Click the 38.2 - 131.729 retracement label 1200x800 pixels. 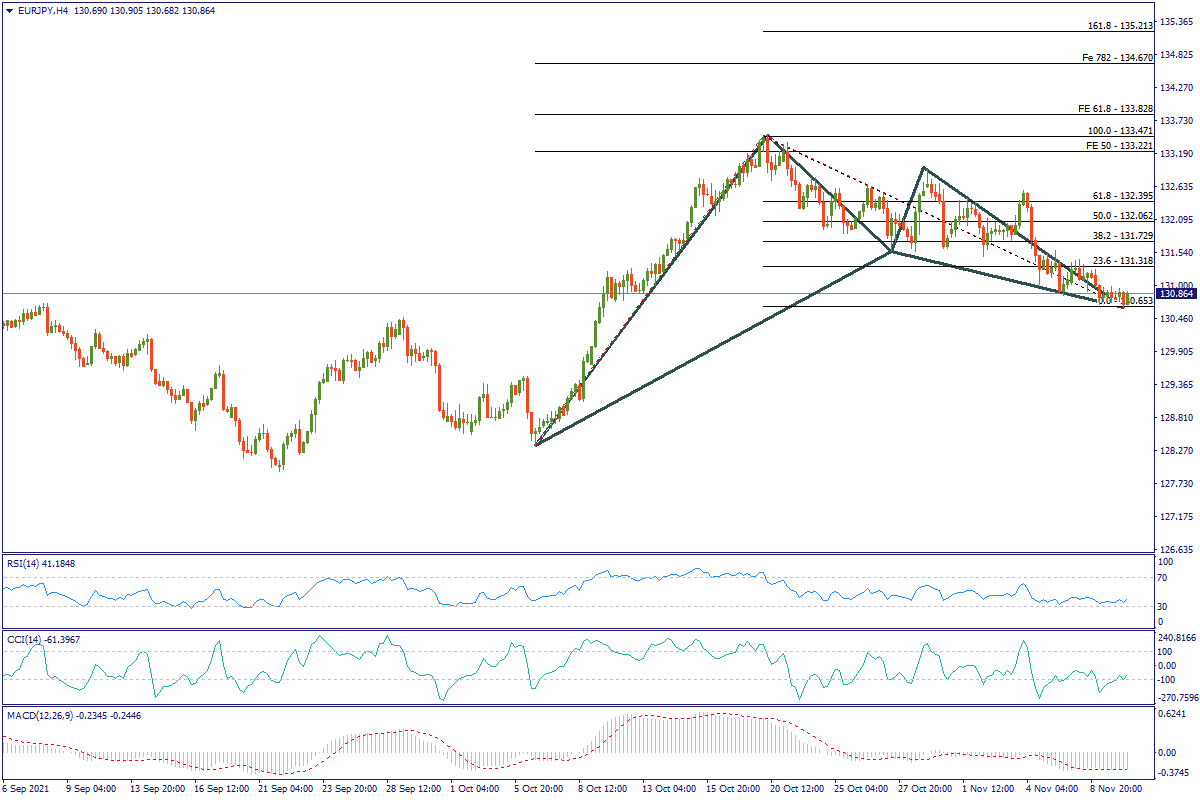(1122, 234)
